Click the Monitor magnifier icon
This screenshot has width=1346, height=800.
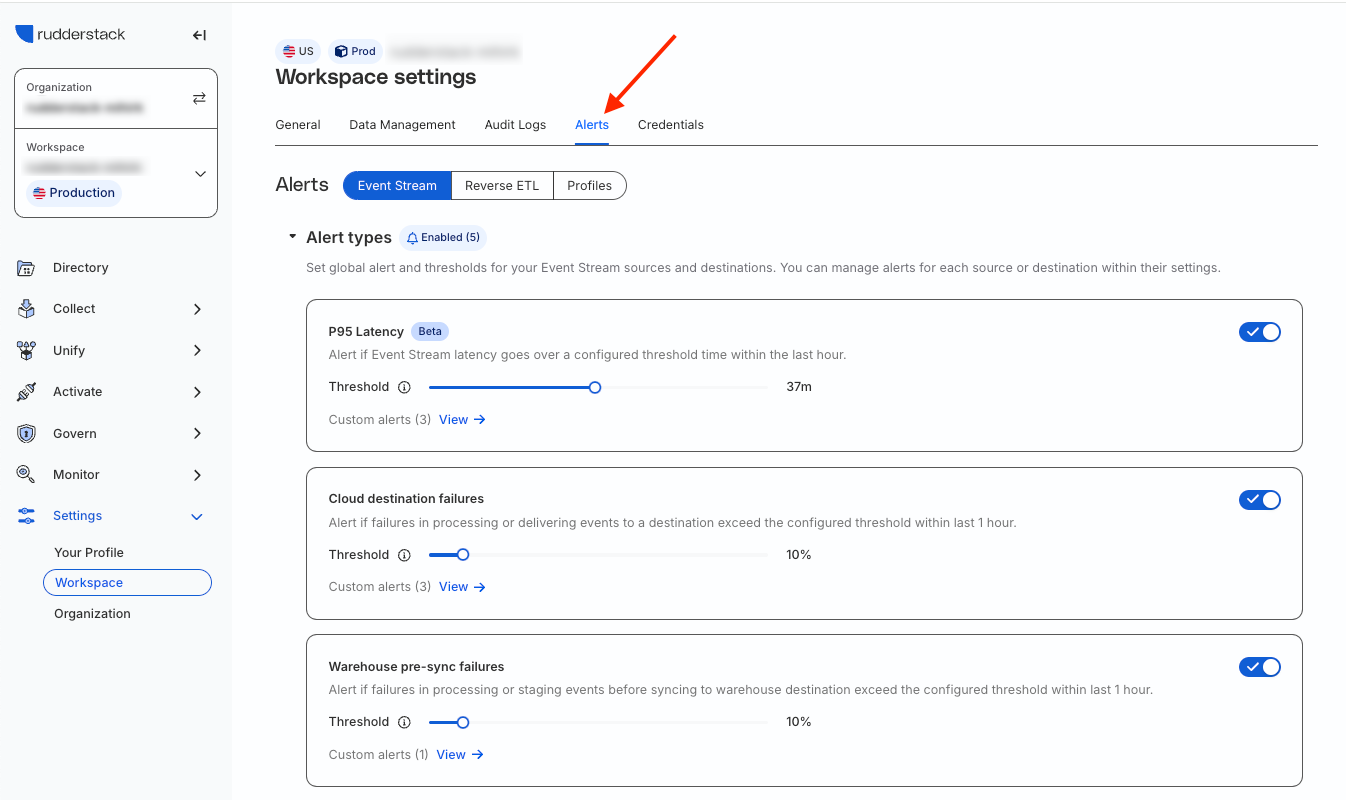tap(27, 475)
